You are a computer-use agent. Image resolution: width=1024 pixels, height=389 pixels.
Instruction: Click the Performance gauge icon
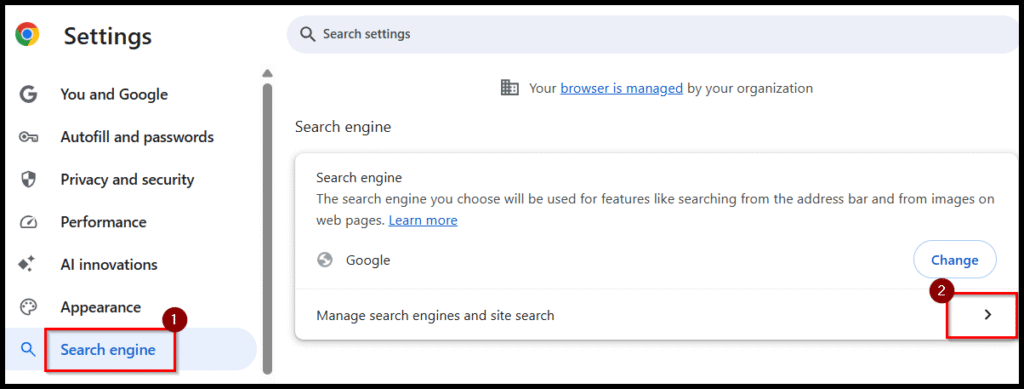pos(28,223)
